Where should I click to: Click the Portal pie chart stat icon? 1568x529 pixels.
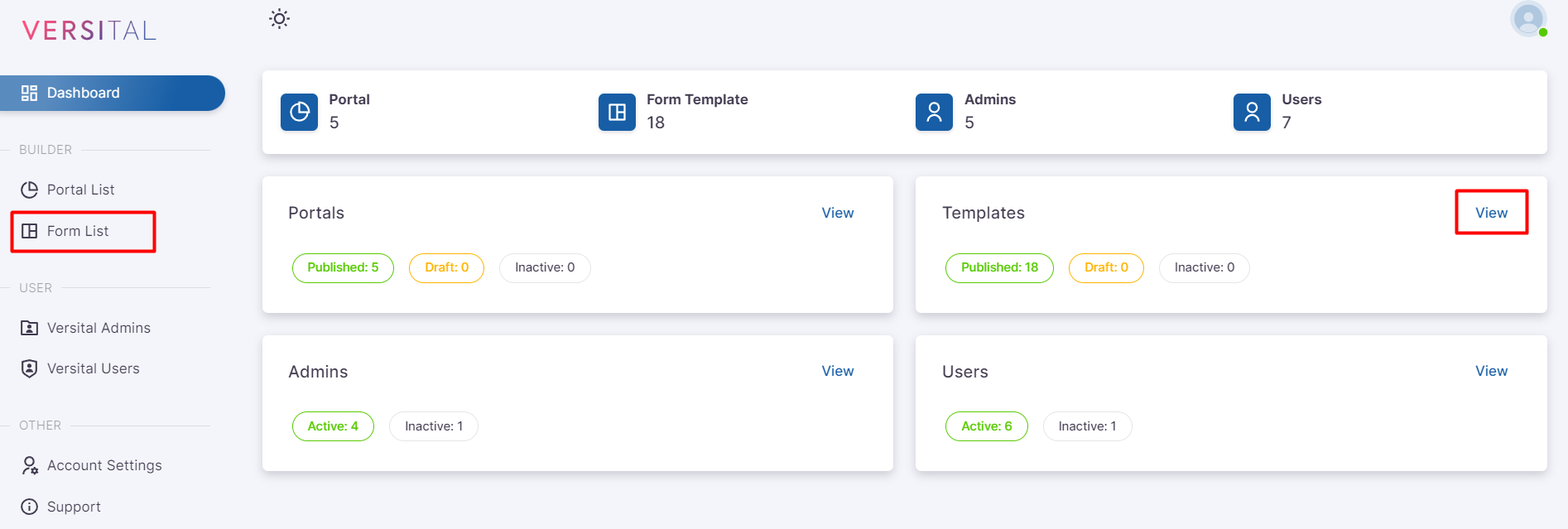point(299,112)
